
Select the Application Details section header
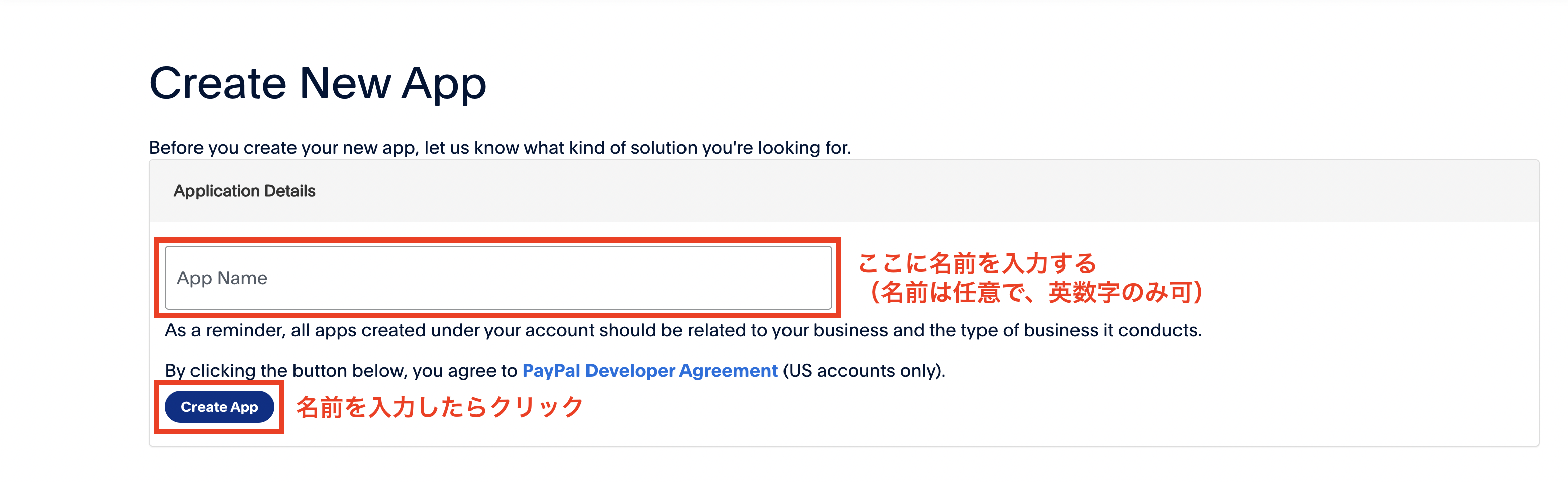point(244,190)
